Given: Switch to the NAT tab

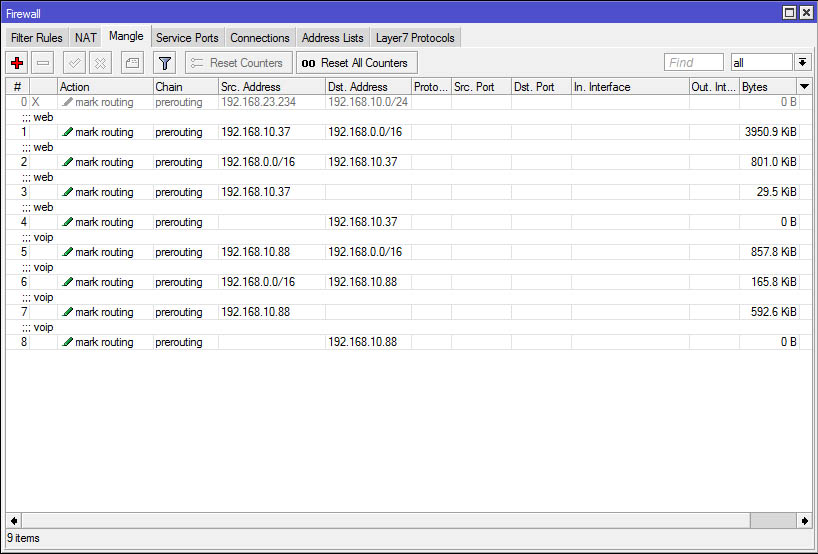Looking at the screenshot, I should pyautogui.click(x=86, y=38).
